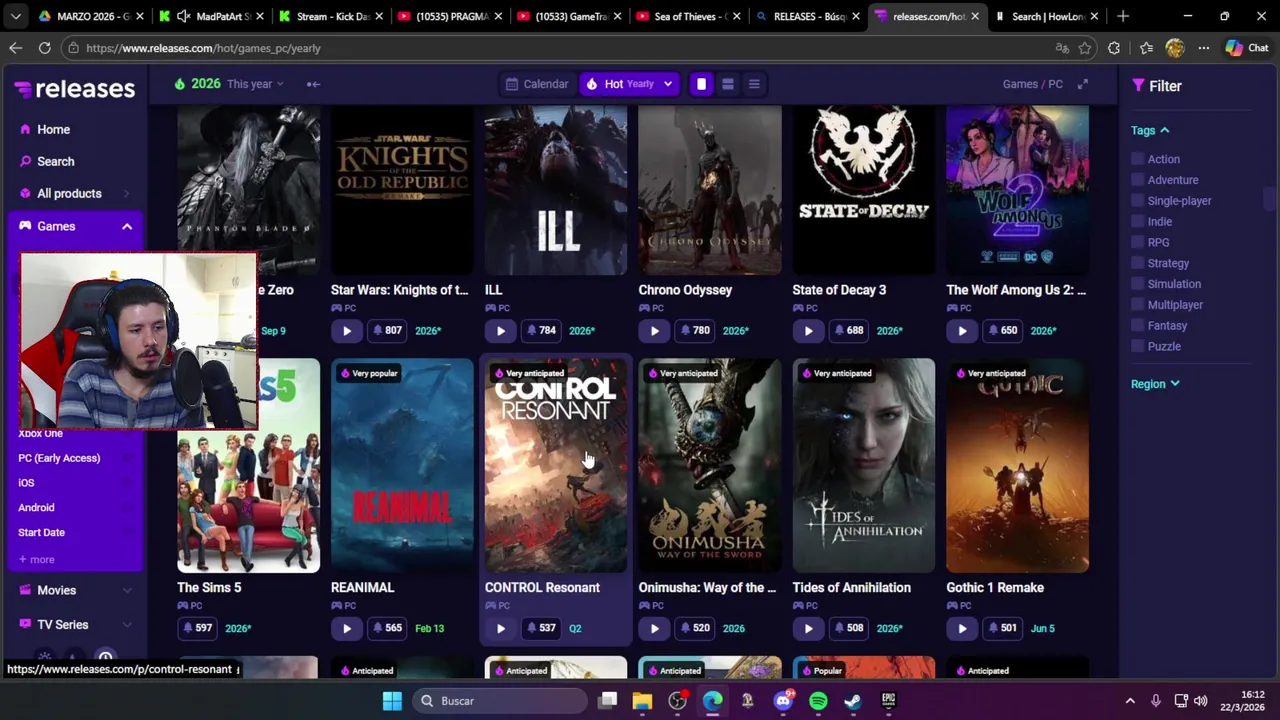Open State of Decay 3 title link

click(839, 290)
